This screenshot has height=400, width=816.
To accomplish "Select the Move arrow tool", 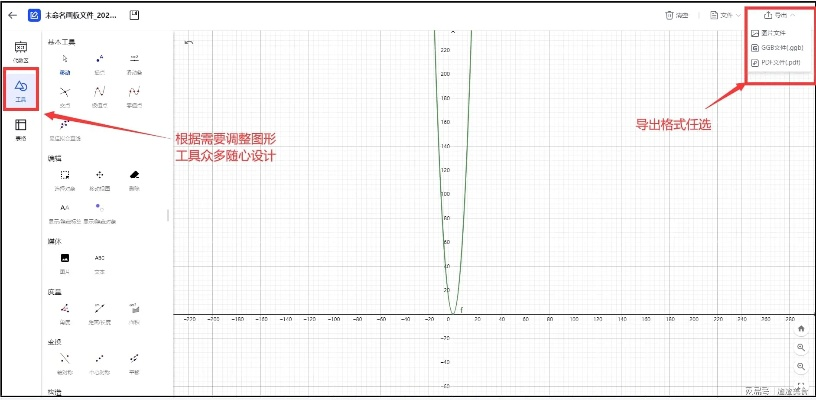I will click(x=64, y=63).
